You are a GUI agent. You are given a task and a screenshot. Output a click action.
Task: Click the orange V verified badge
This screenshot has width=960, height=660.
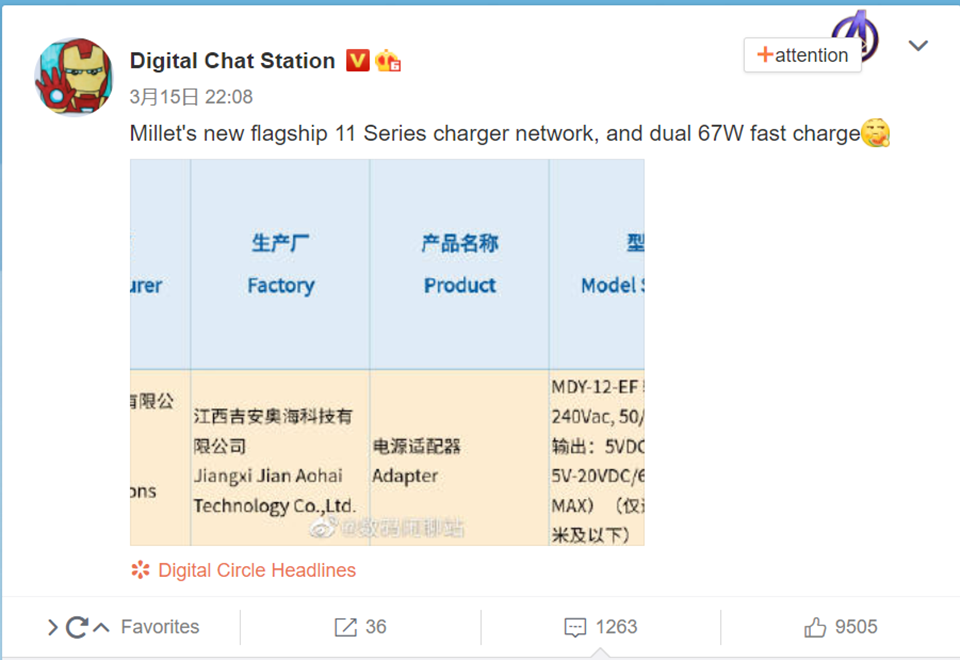[358, 61]
